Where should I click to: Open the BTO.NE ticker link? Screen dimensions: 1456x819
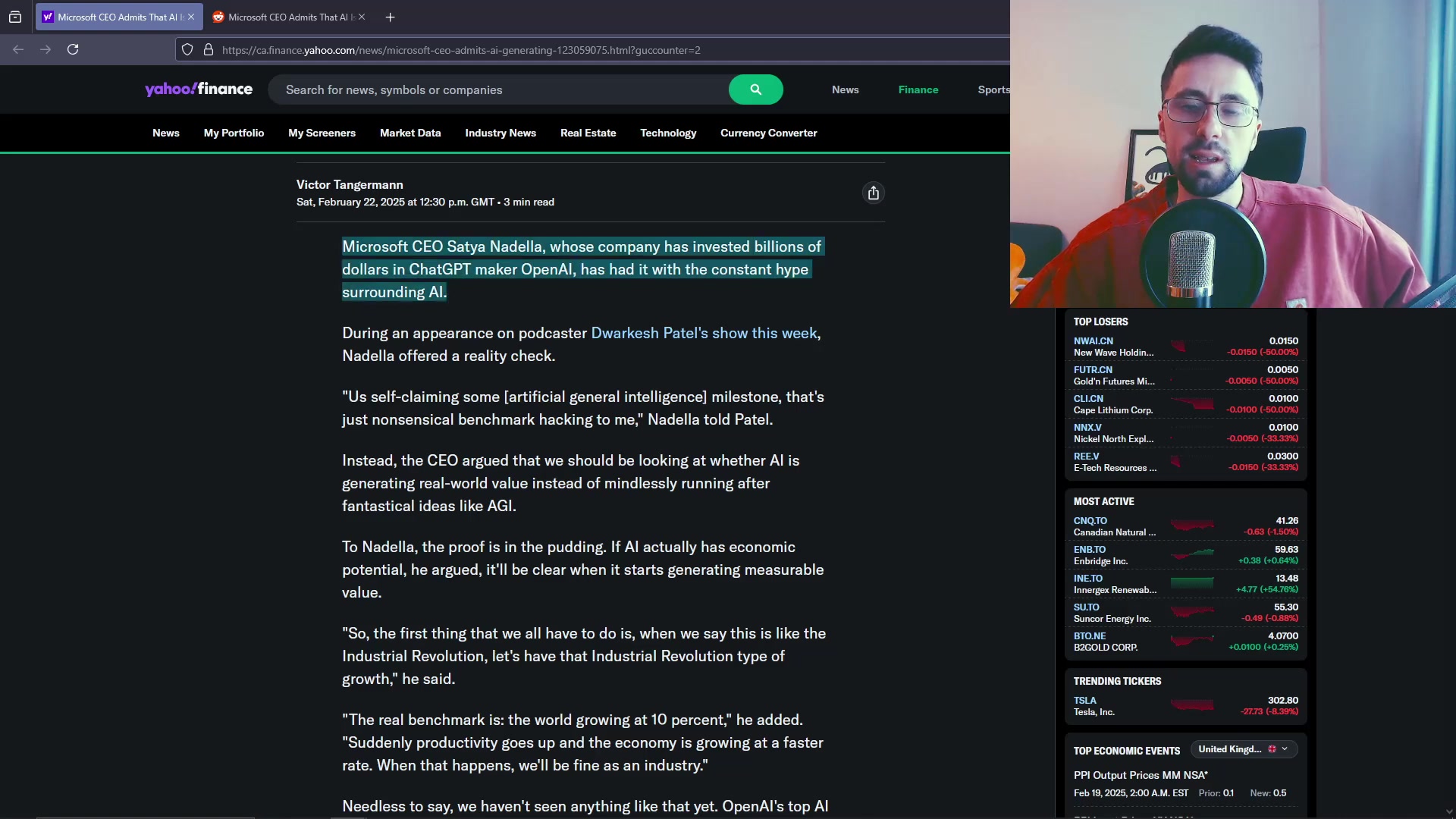coord(1089,636)
